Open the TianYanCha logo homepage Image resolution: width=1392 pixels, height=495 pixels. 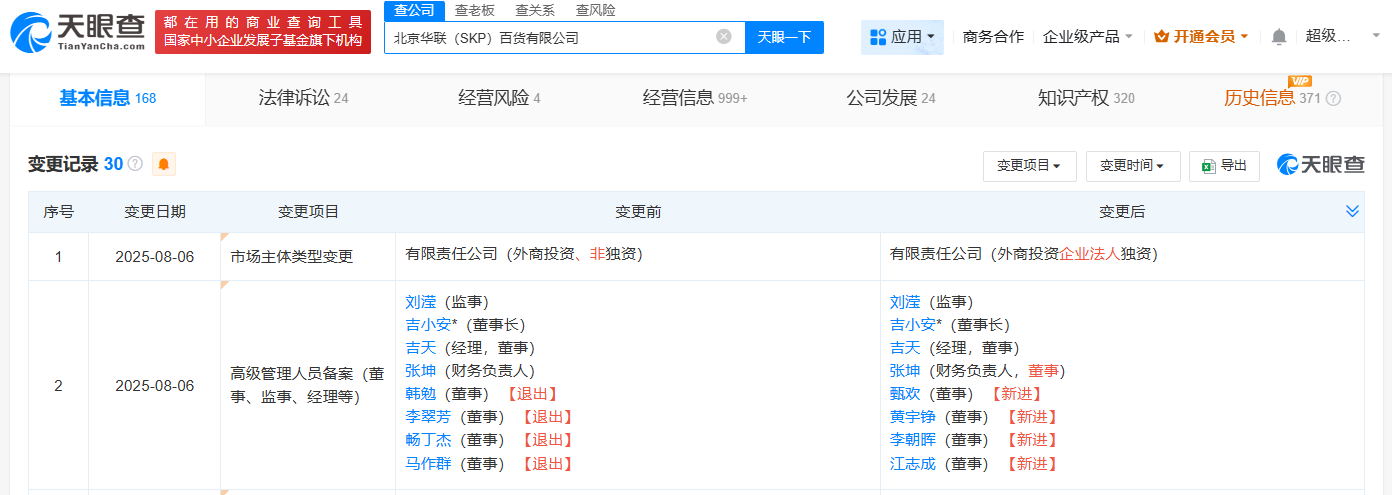pos(79,32)
